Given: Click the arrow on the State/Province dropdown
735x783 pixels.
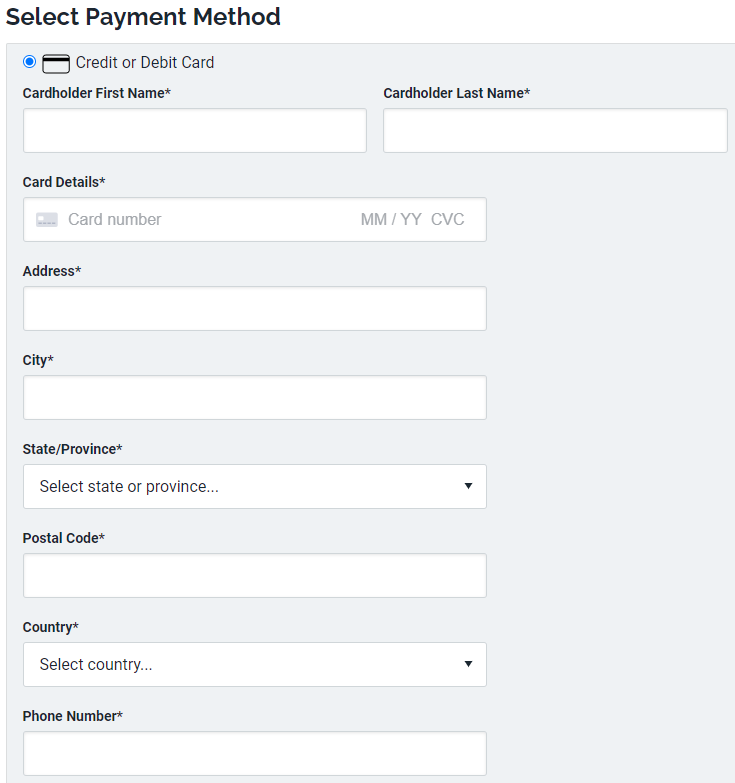Looking at the screenshot, I should [468, 487].
